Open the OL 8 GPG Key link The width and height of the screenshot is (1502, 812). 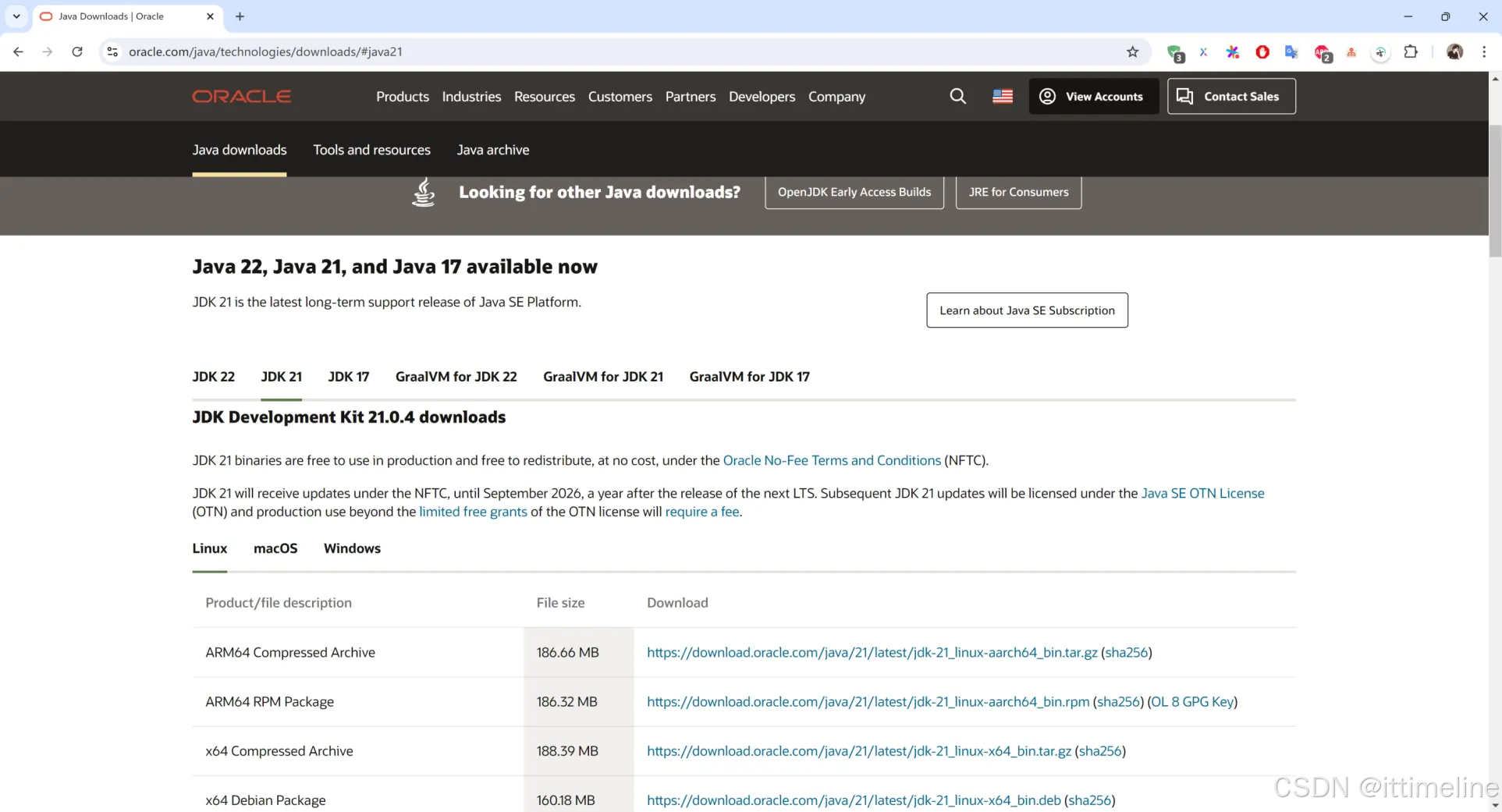pos(1192,701)
